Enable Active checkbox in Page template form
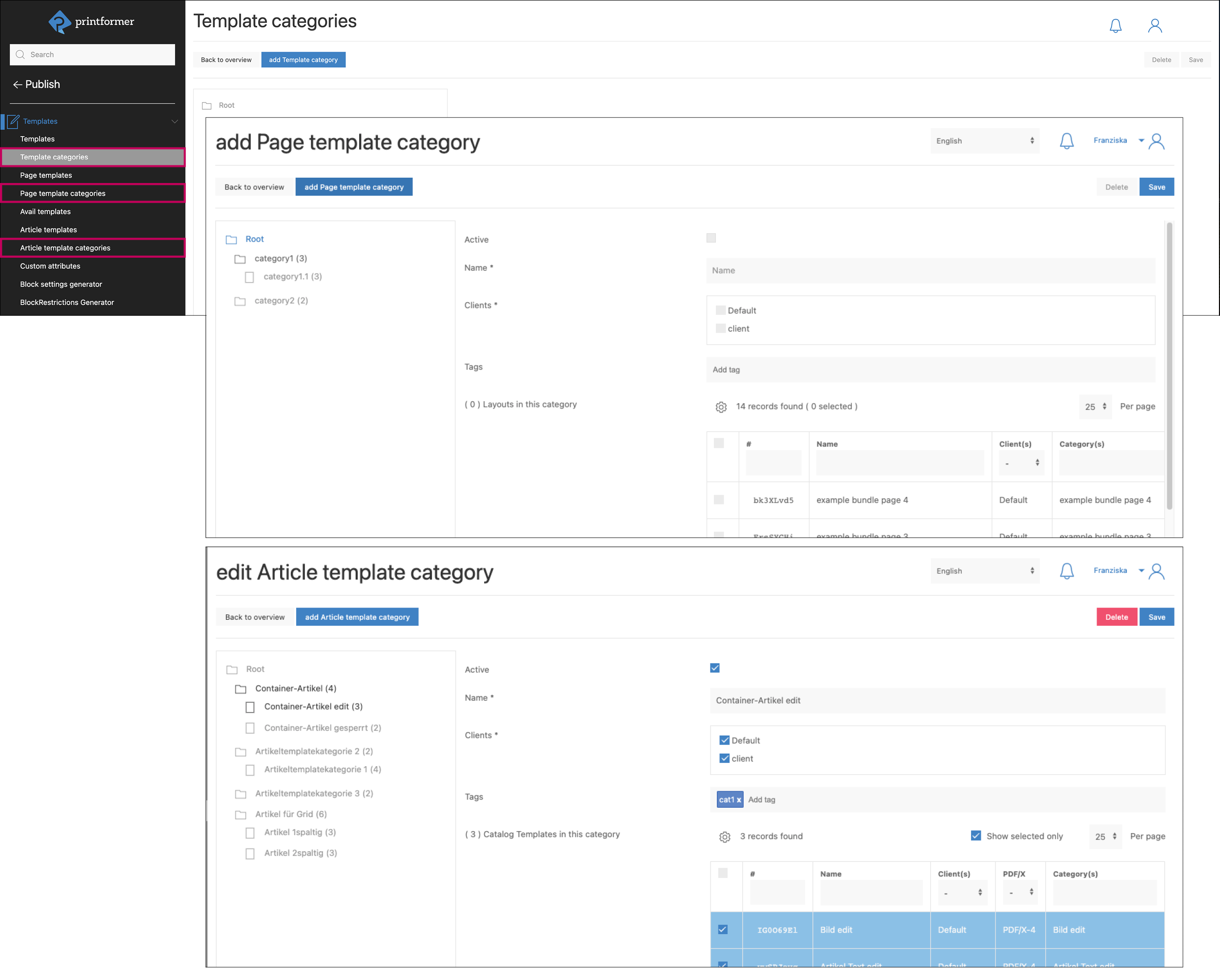This screenshot has width=1220, height=980. (x=711, y=238)
